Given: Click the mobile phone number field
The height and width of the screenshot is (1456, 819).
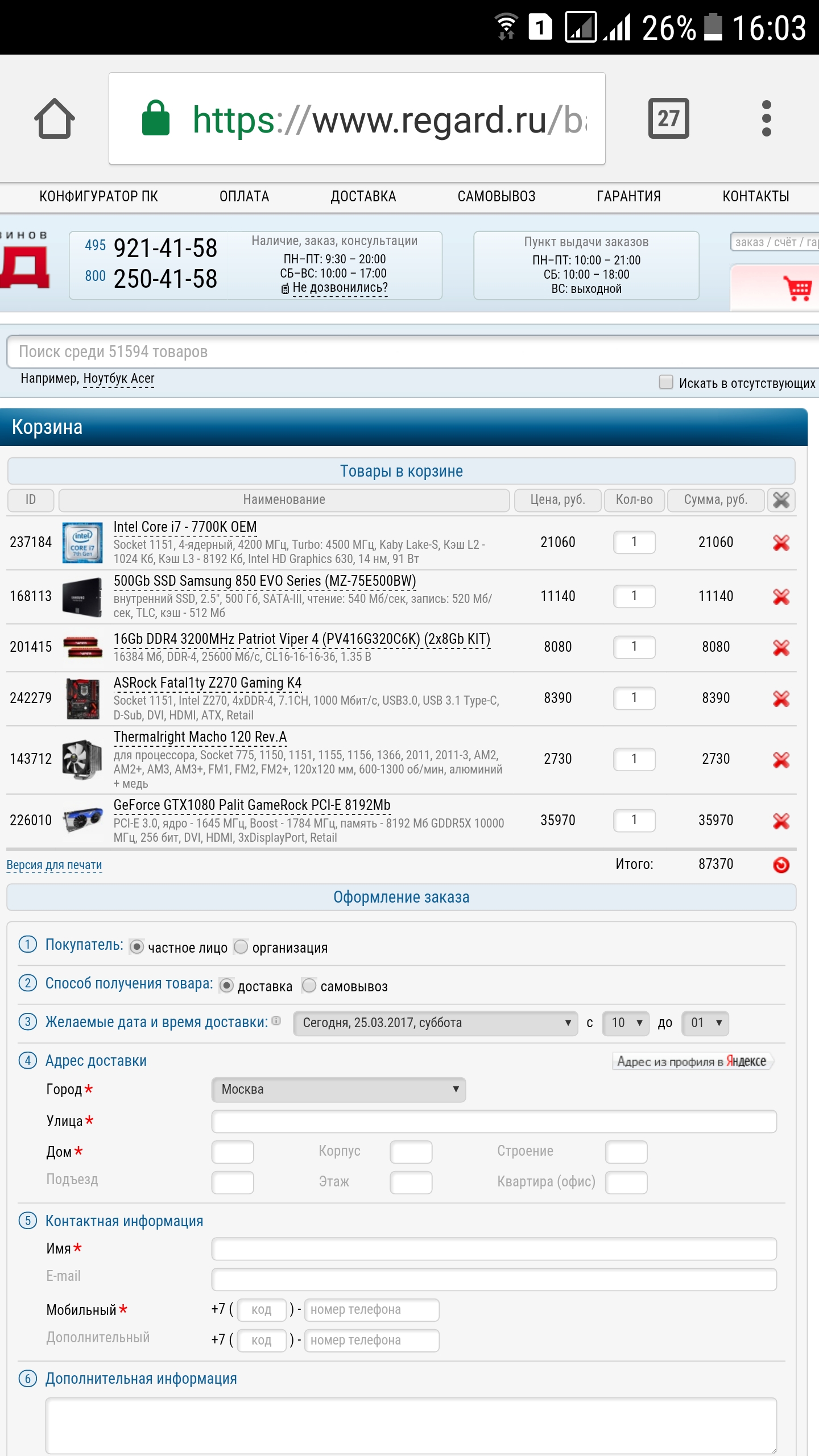Looking at the screenshot, I should pos(372,1310).
